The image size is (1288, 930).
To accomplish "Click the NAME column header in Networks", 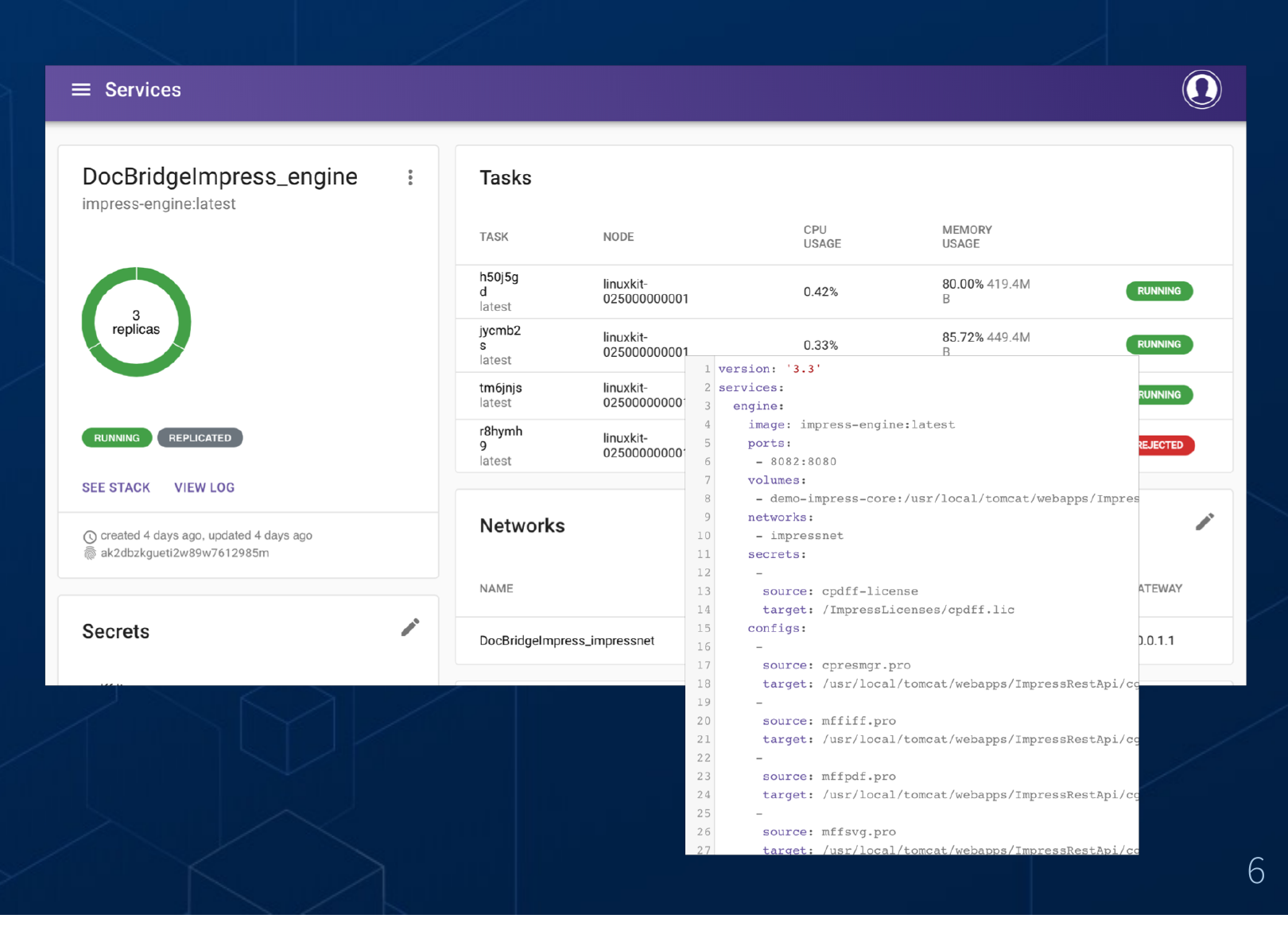I will point(496,589).
